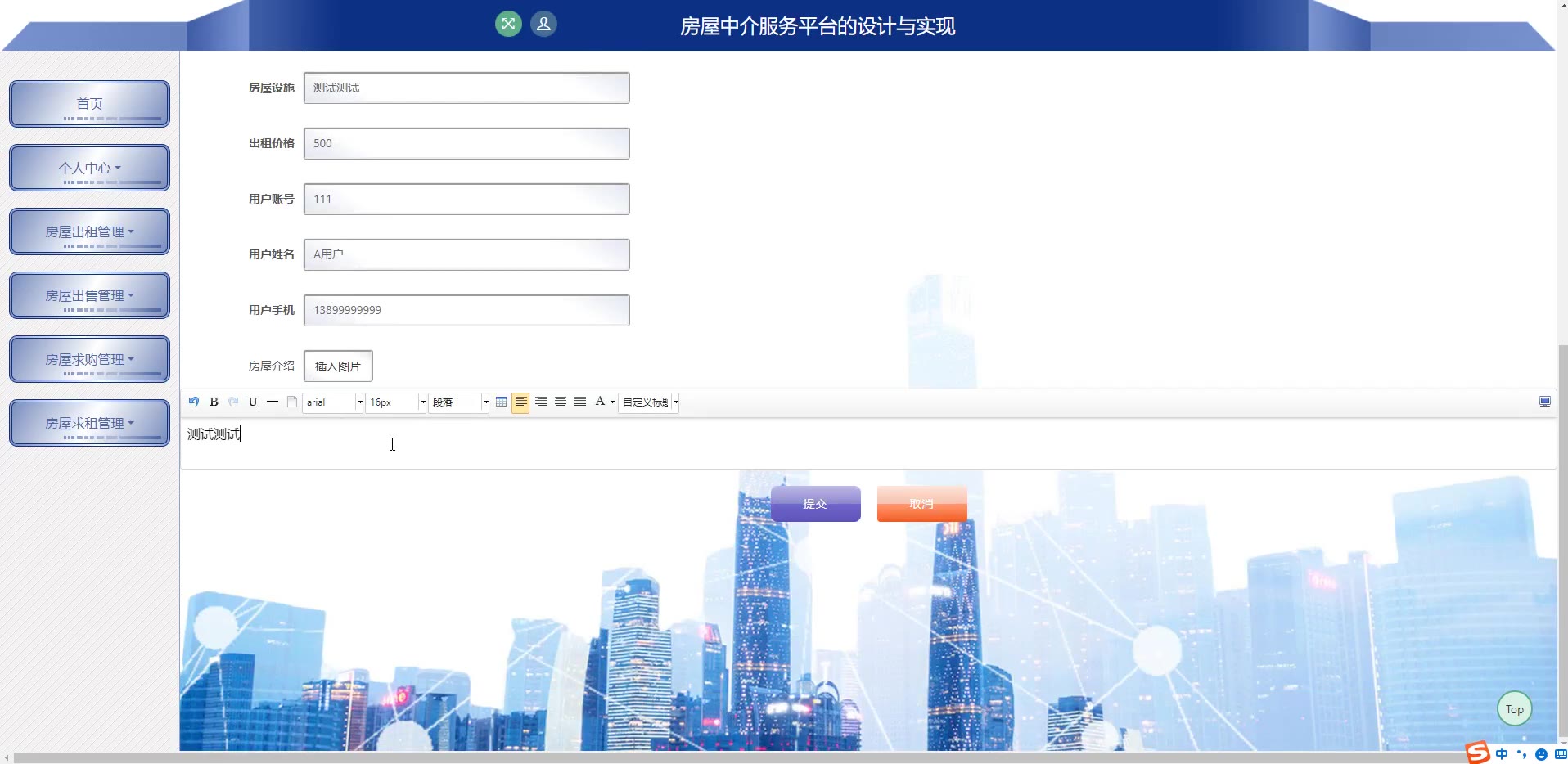Undo the last edit in the editor
This screenshot has width=1568, height=764.
point(194,402)
